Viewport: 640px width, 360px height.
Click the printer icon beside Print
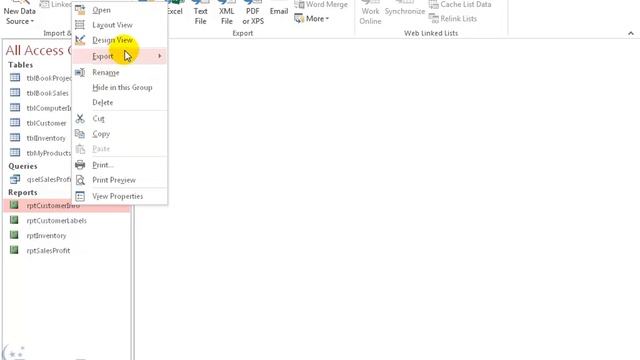[x=80, y=165]
